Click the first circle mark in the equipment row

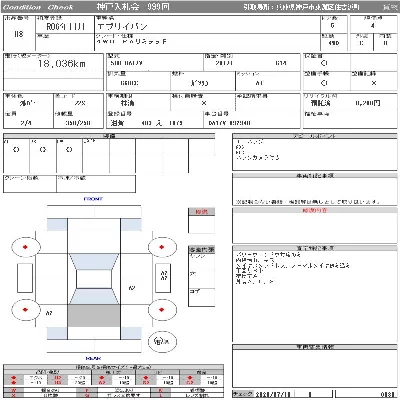16,150
